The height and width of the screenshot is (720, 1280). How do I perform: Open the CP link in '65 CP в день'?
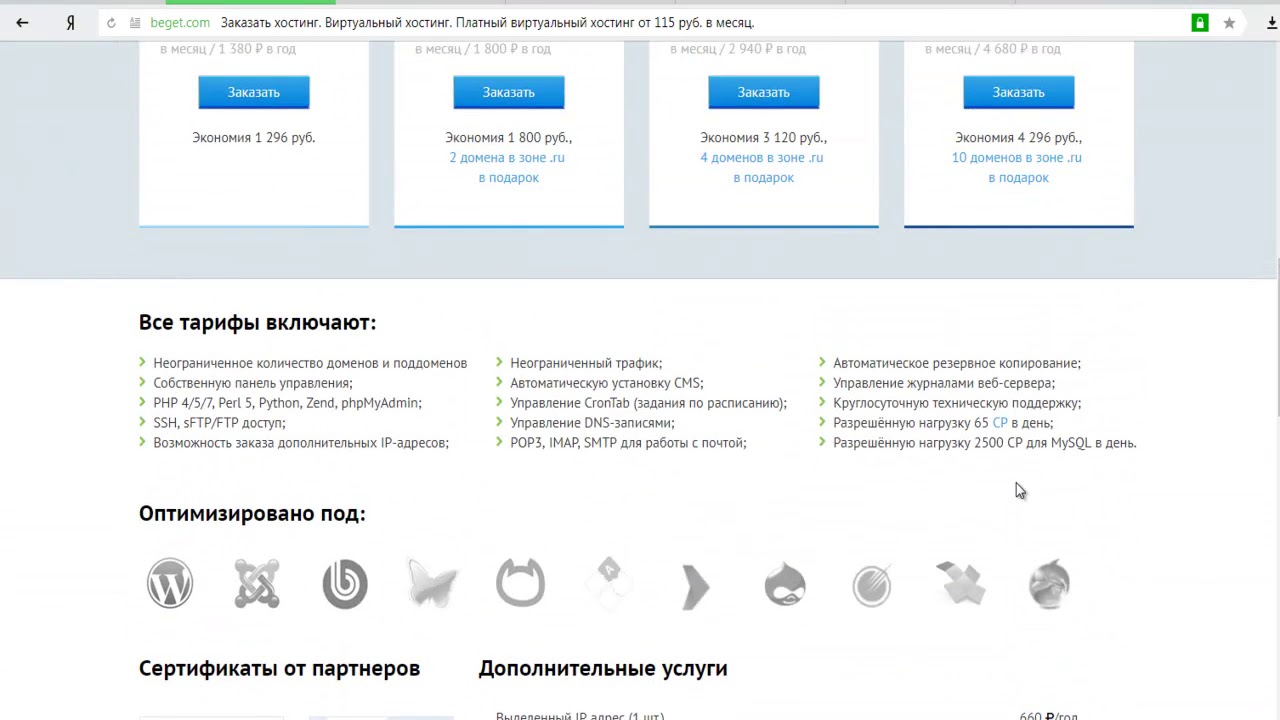(1000, 423)
